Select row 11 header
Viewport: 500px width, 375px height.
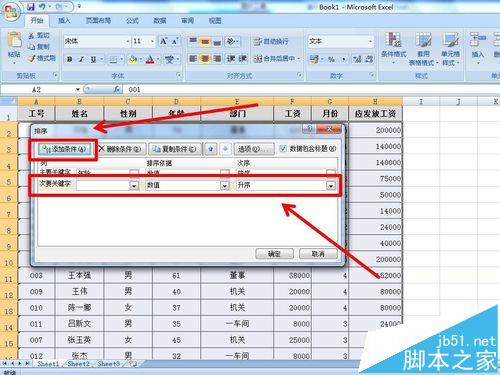click(x=8, y=276)
